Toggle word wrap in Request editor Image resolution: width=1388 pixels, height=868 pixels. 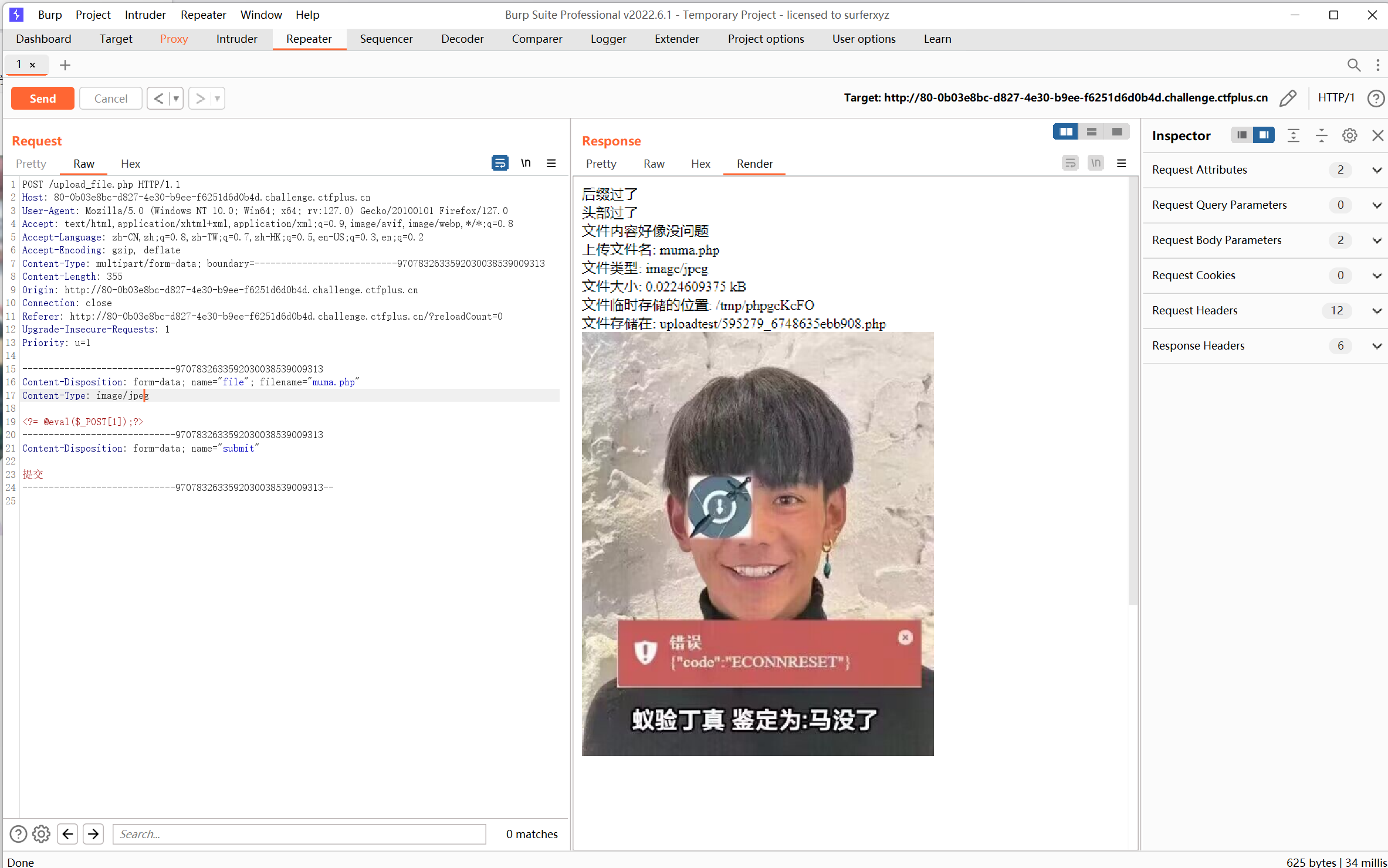click(500, 163)
